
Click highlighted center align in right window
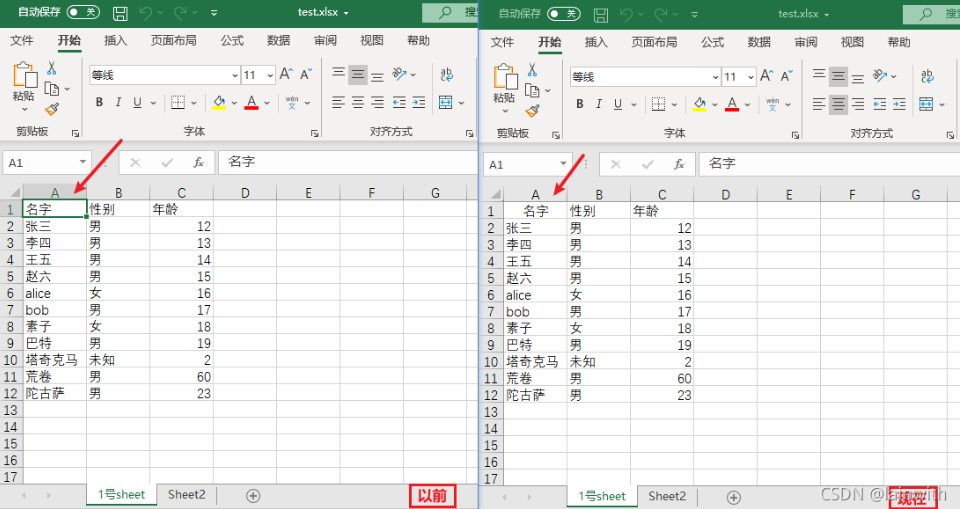coord(839,104)
